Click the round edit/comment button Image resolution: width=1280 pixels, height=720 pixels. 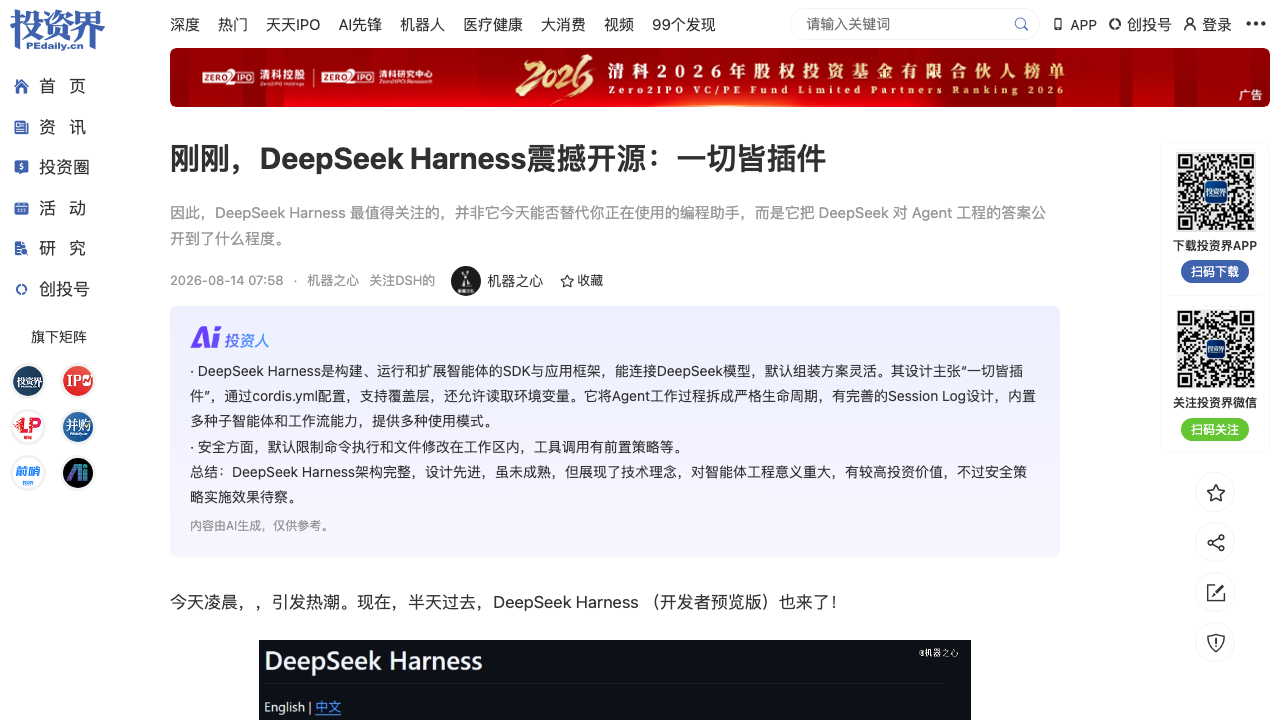(1215, 592)
